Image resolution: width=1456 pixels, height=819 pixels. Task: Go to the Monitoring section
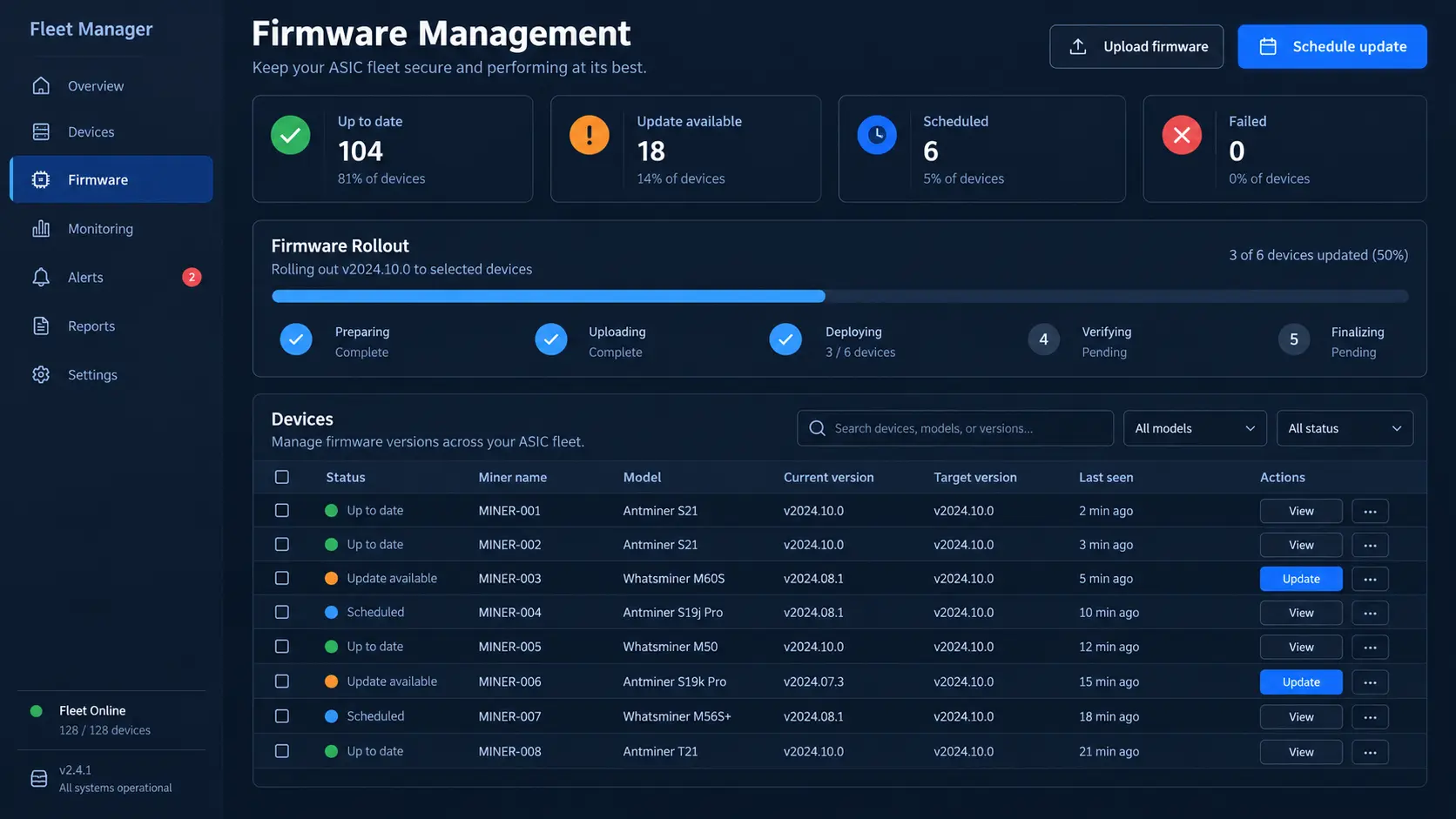click(x=111, y=228)
